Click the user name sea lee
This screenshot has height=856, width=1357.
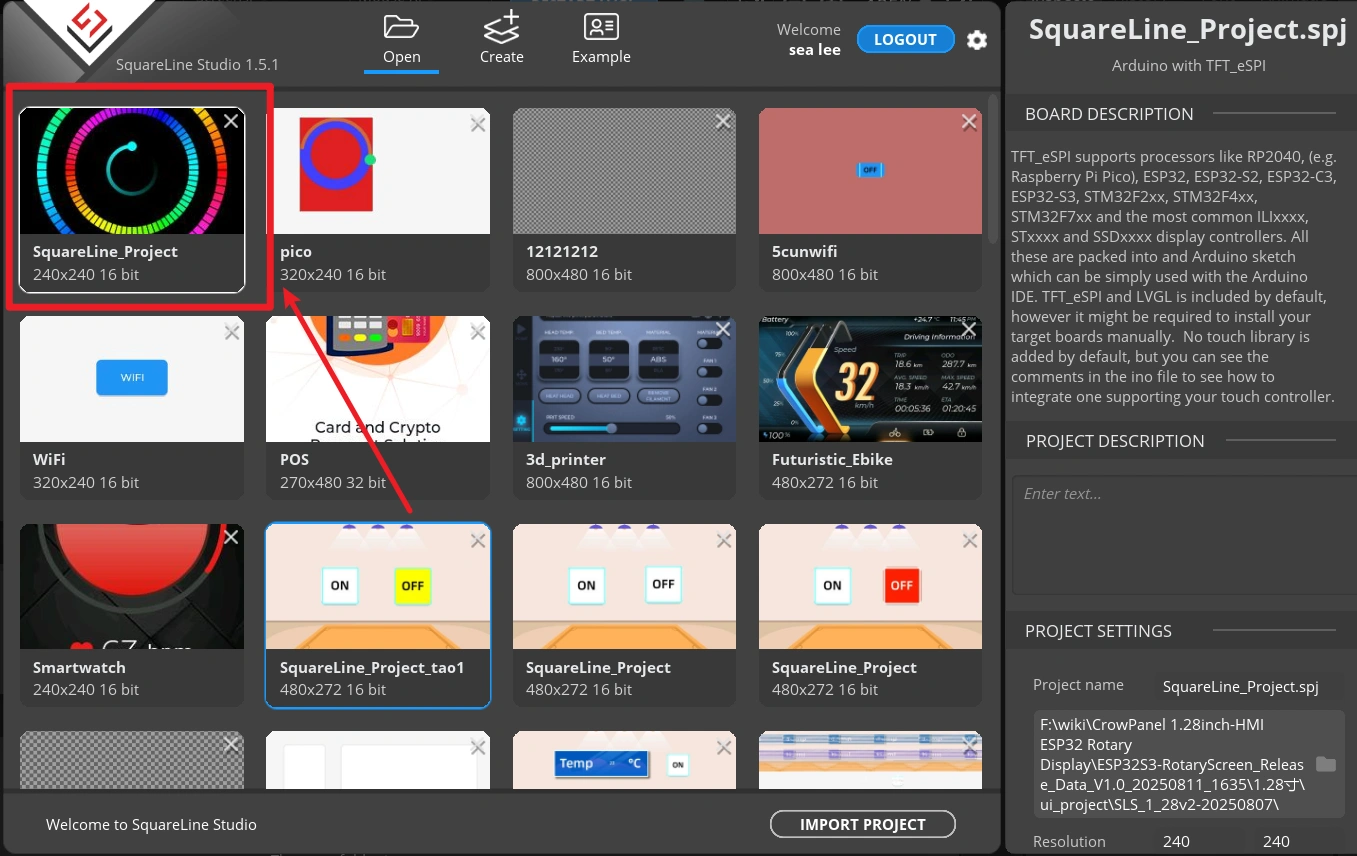[815, 50]
